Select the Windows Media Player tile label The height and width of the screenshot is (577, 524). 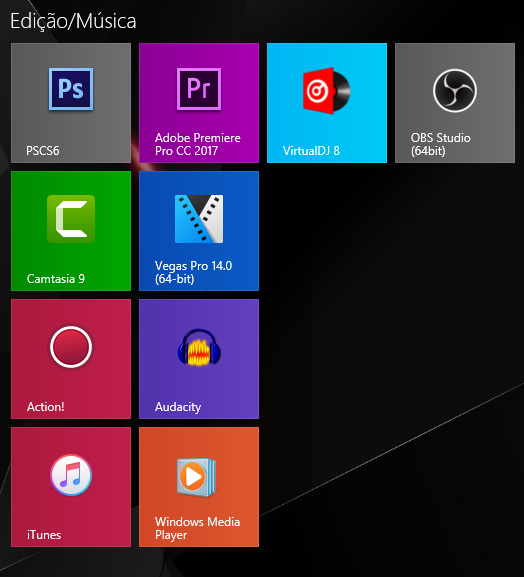coord(197,528)
